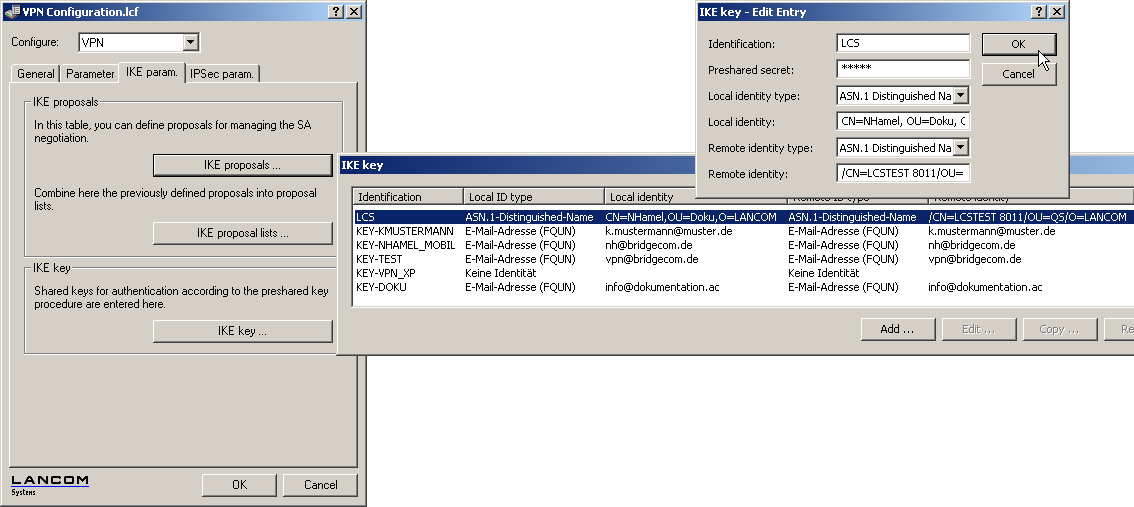1134x507 pixels.
Task: Select the KEY-KMUSTERMANN row in the list
Action: [x=404, y=231]
